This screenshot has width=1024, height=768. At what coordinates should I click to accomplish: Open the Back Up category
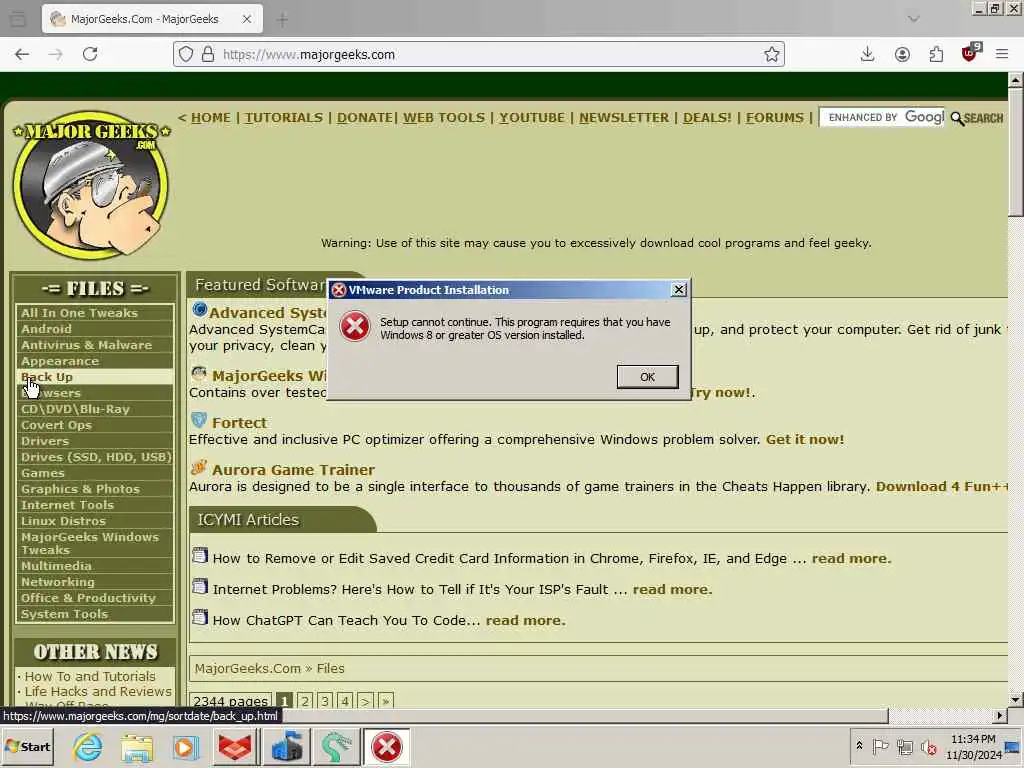95,377
